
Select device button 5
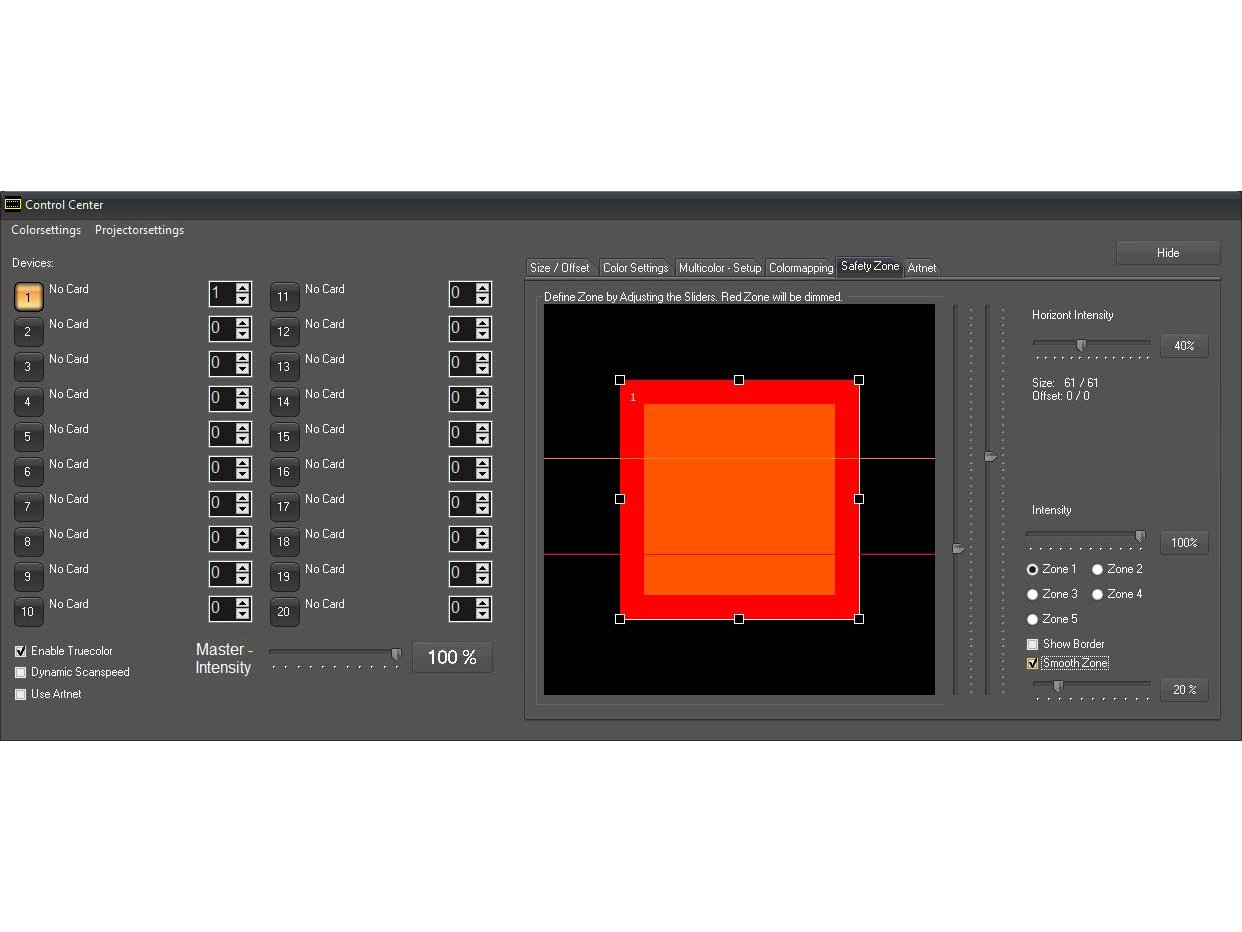pos(29,437)
